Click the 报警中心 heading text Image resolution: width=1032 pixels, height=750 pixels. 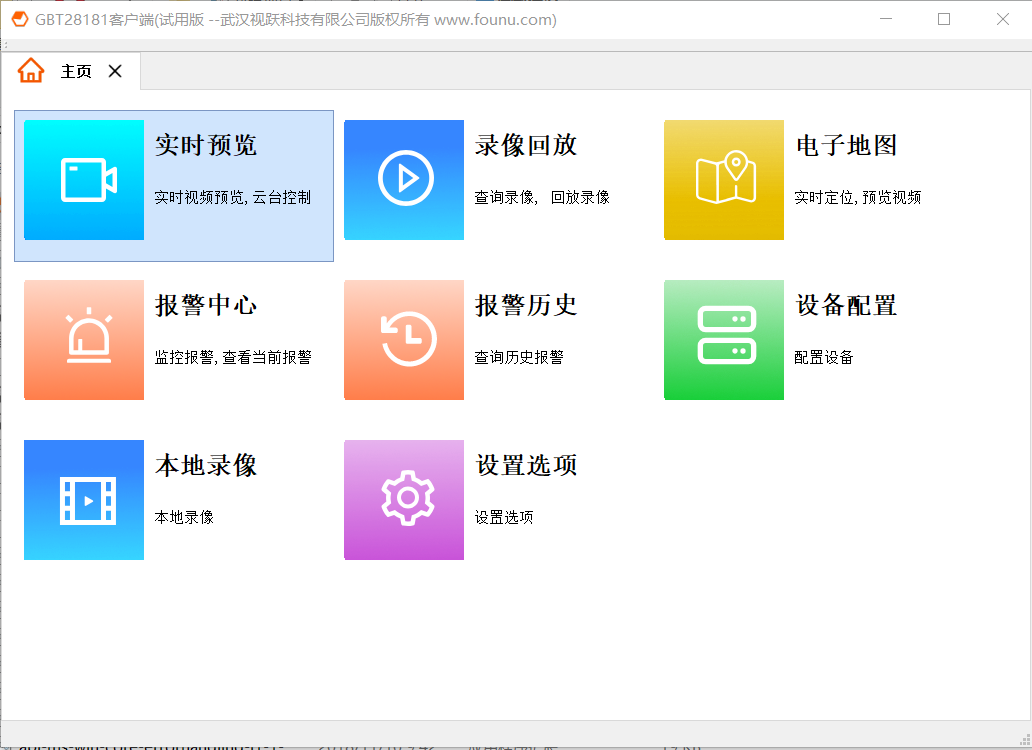(x=206, y=306)
